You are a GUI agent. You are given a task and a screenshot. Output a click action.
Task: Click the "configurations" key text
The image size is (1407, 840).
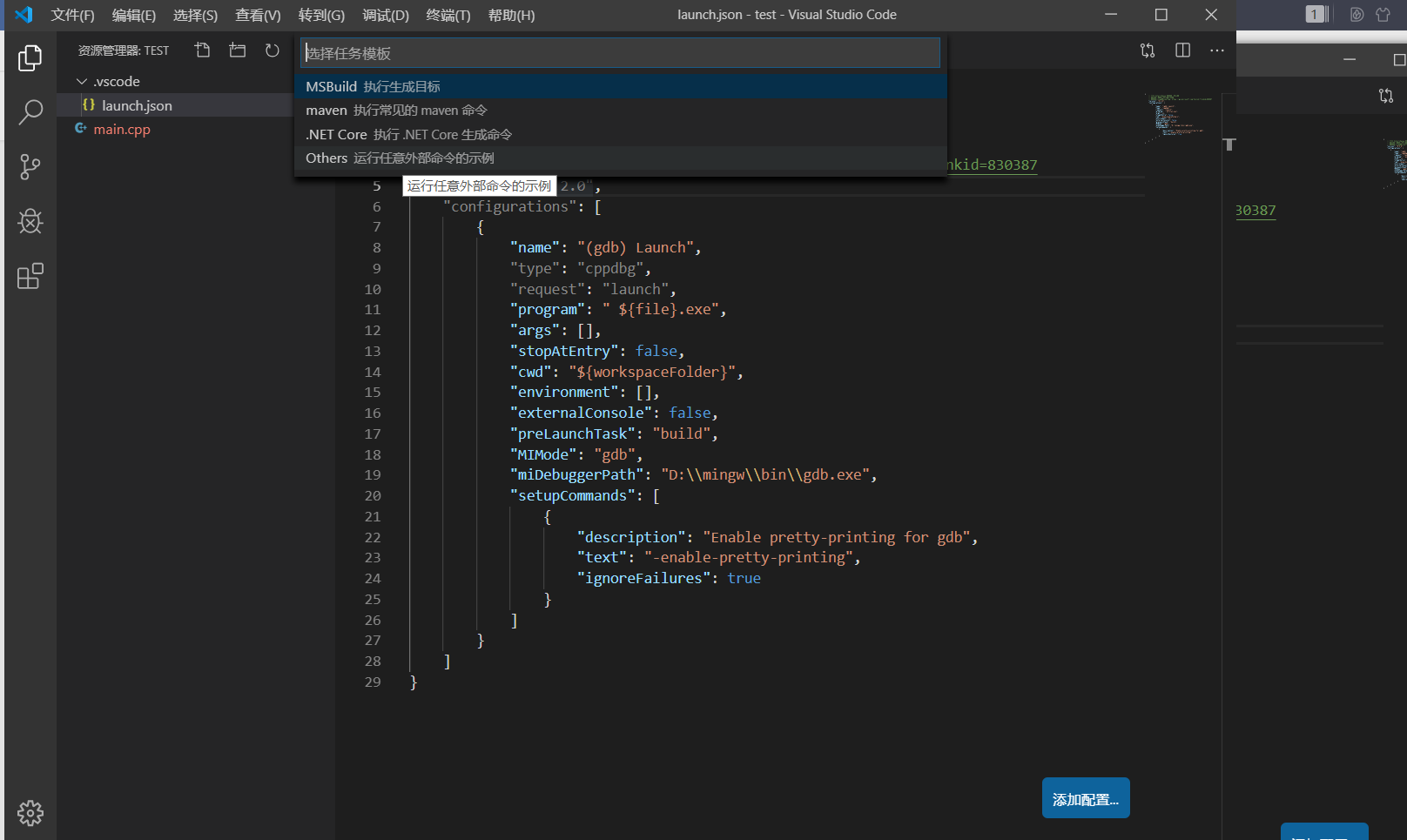click(x=510, y=206)
